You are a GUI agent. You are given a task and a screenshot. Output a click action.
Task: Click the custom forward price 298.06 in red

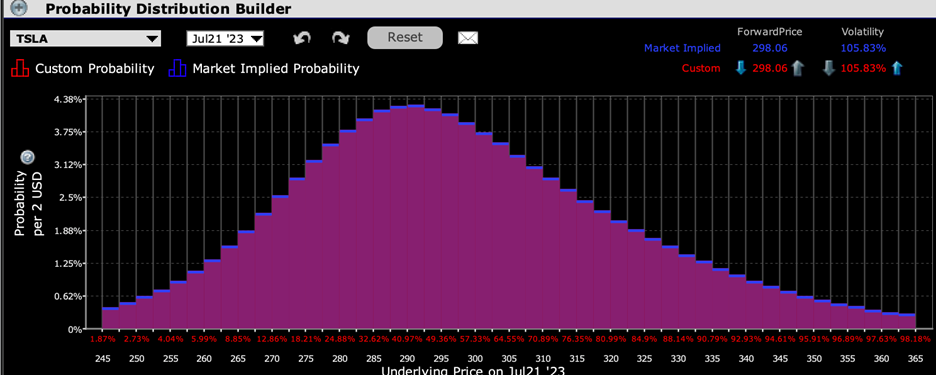click(769, 69)
